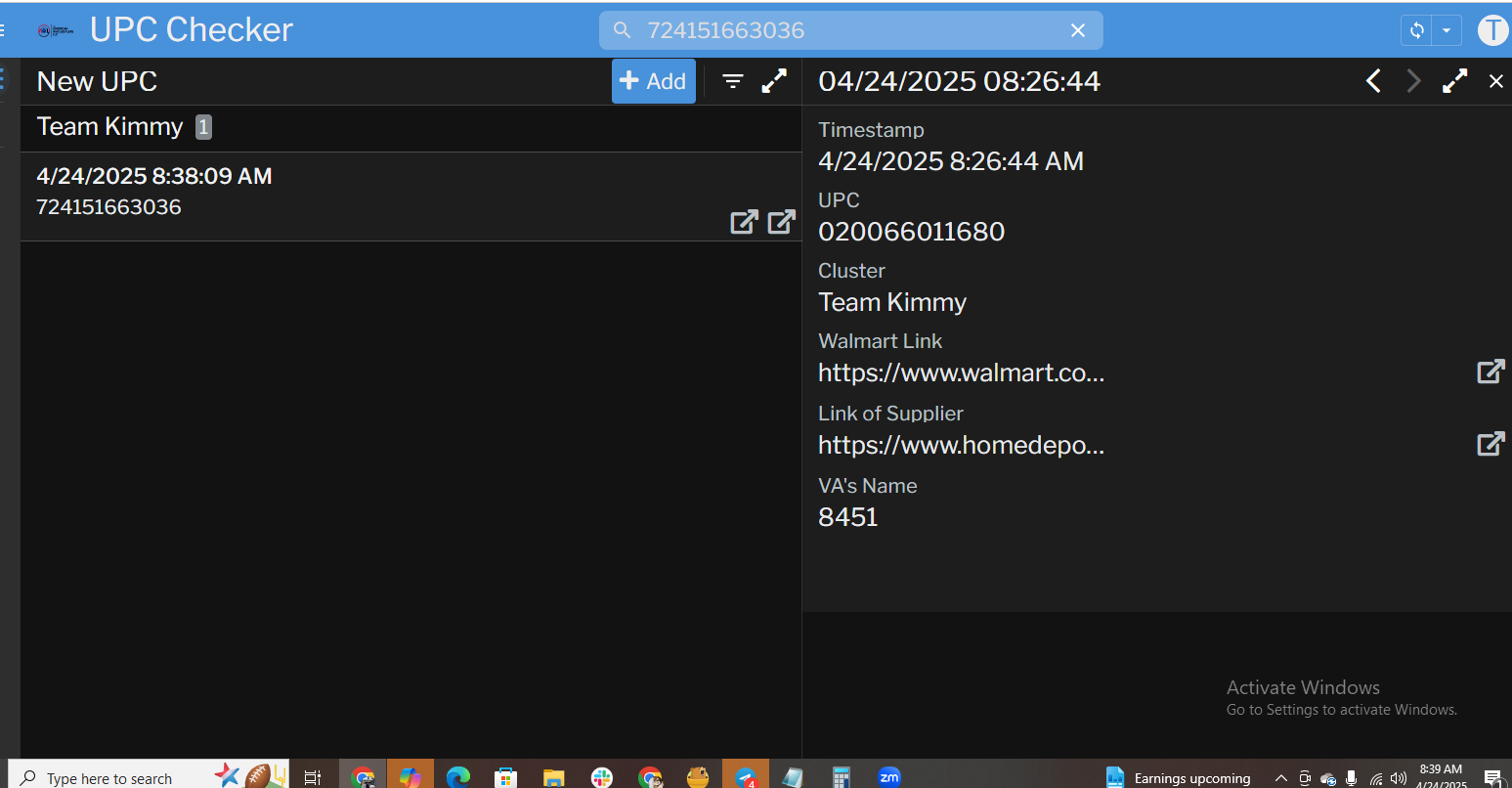Open Zoom from the taskbar

(888, 777)
